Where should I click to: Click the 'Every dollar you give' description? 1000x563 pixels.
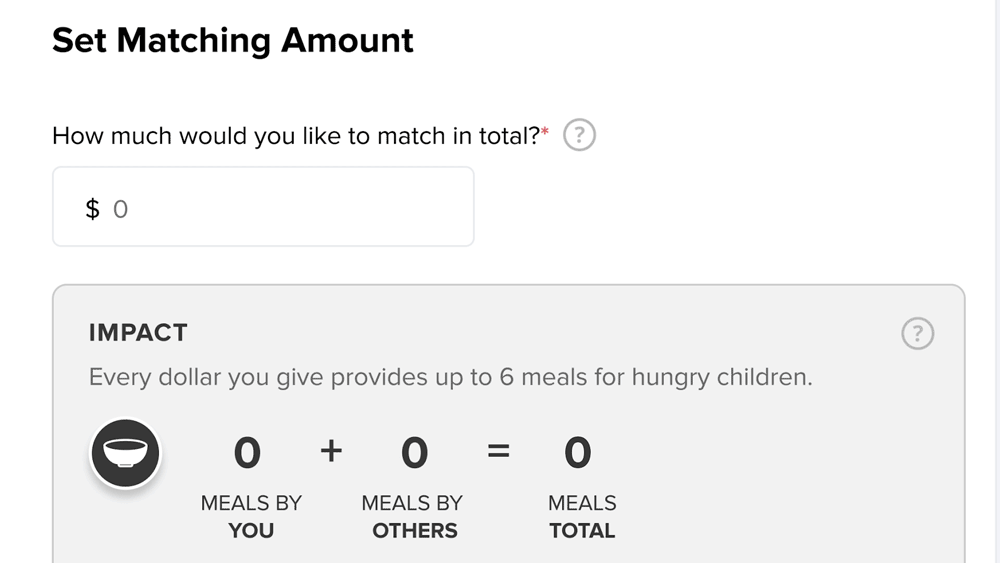pyautogui.click(x=450, y=377)
